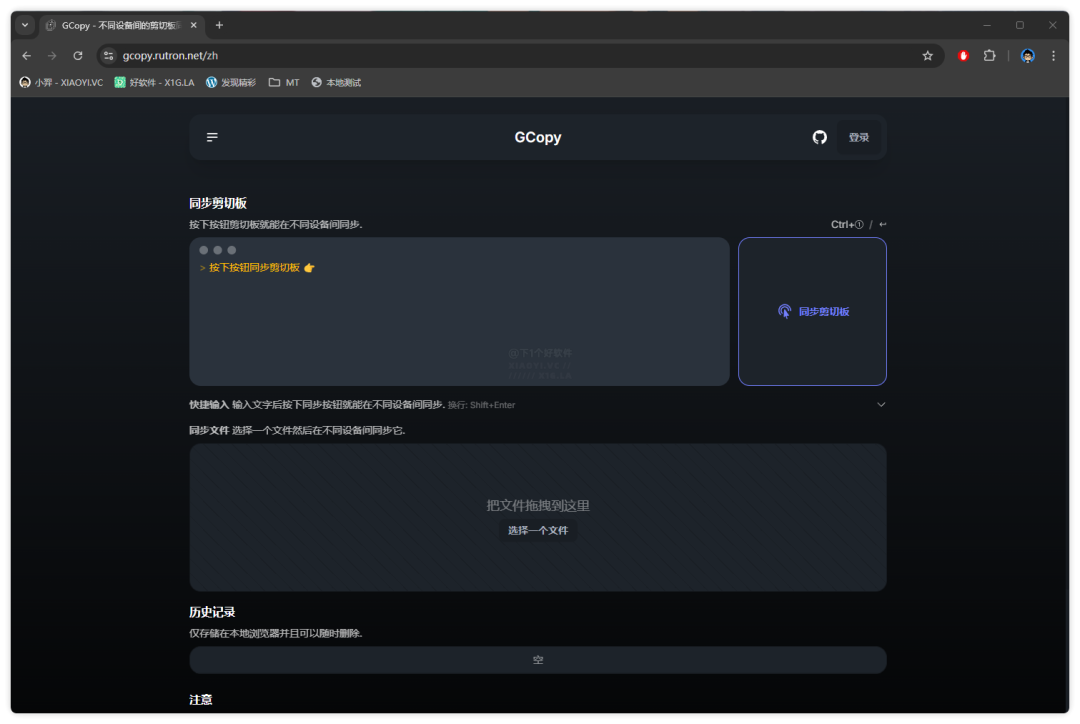Go back with the browser back arrow

(27, 56)
